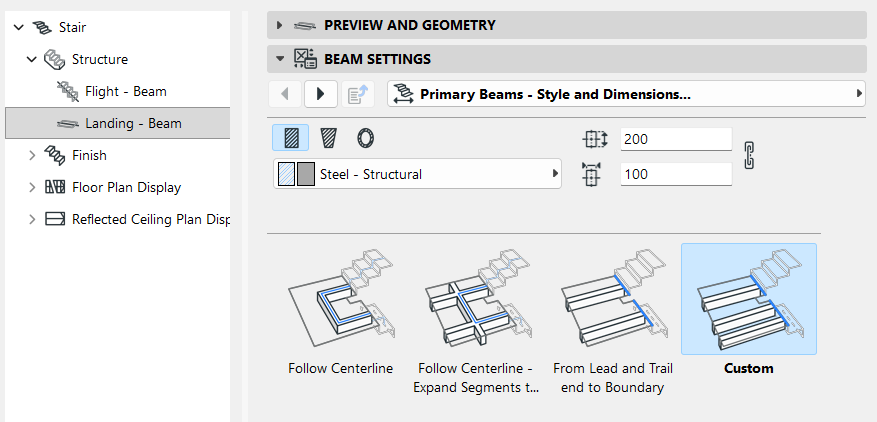Select the circular beam profile icon
The image size is (877, 422).
pos(365,138)
